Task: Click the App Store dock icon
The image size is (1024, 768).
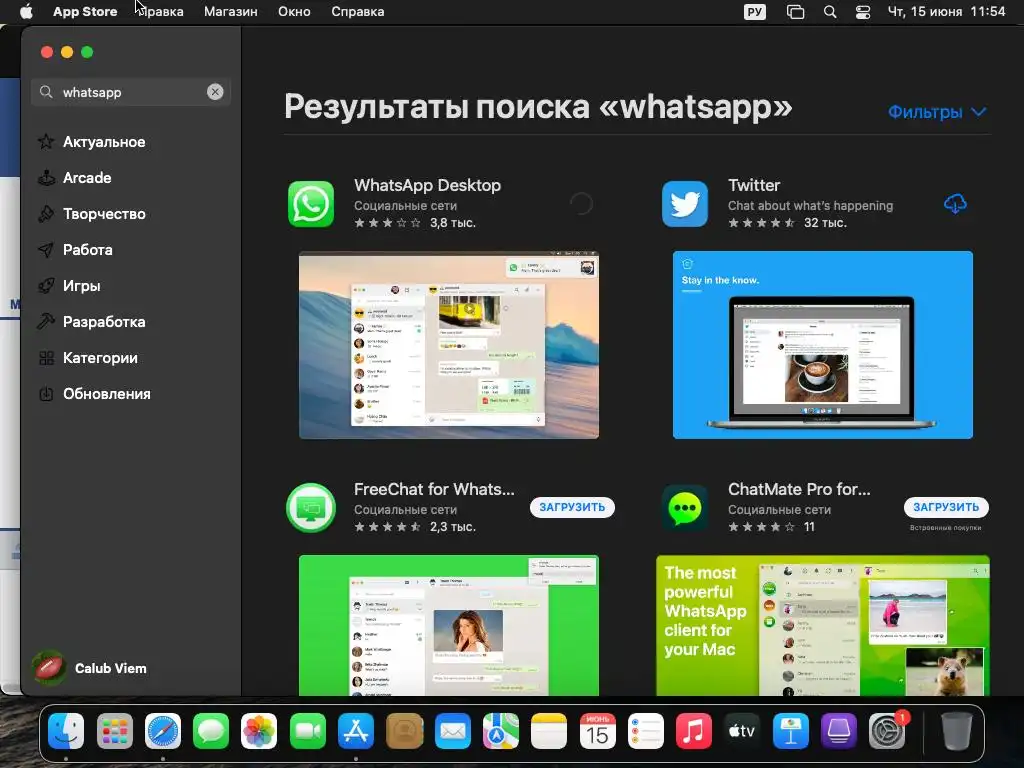Action: pyautogui.click(x=355, y=731)
